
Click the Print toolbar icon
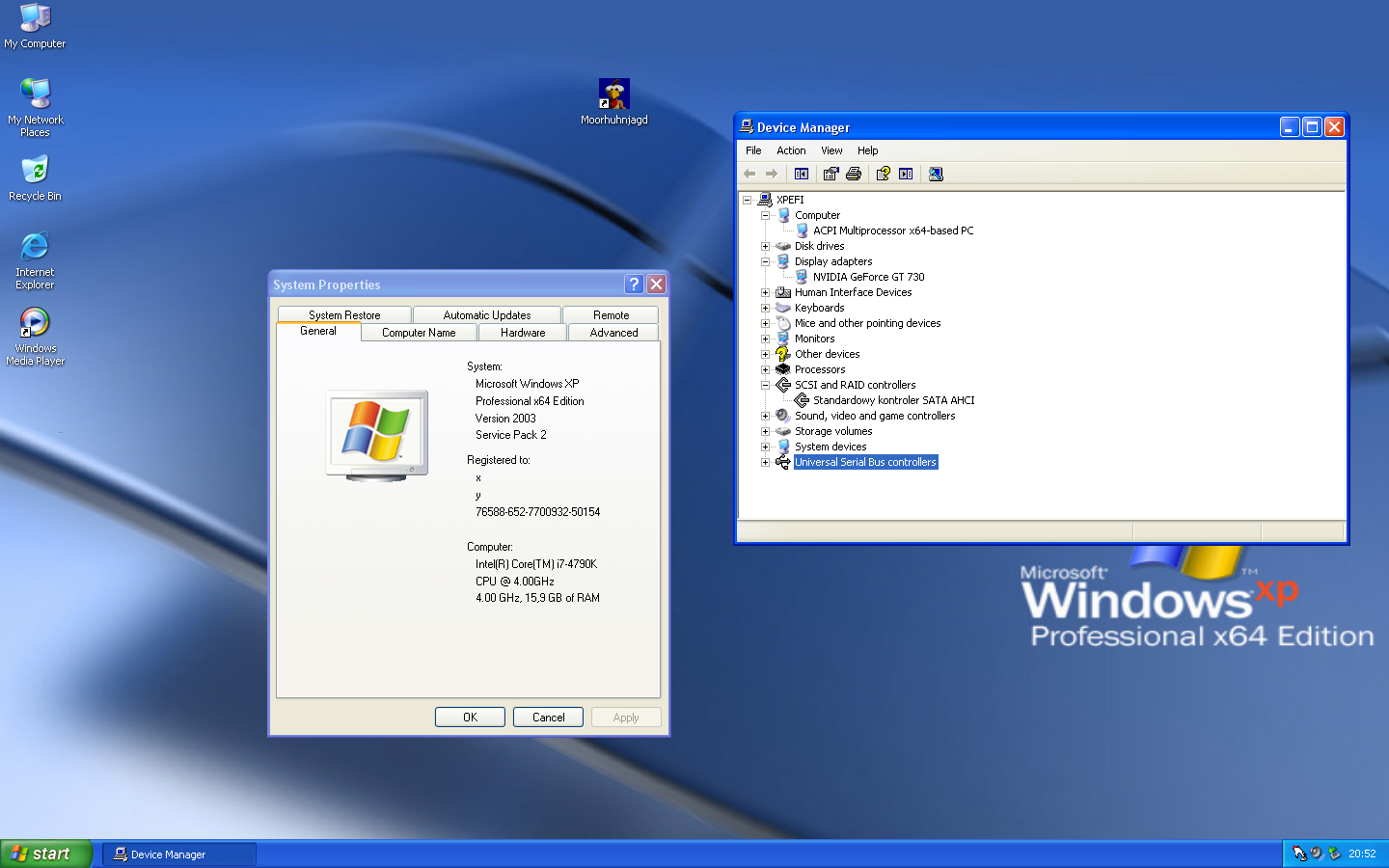point(854,174)
